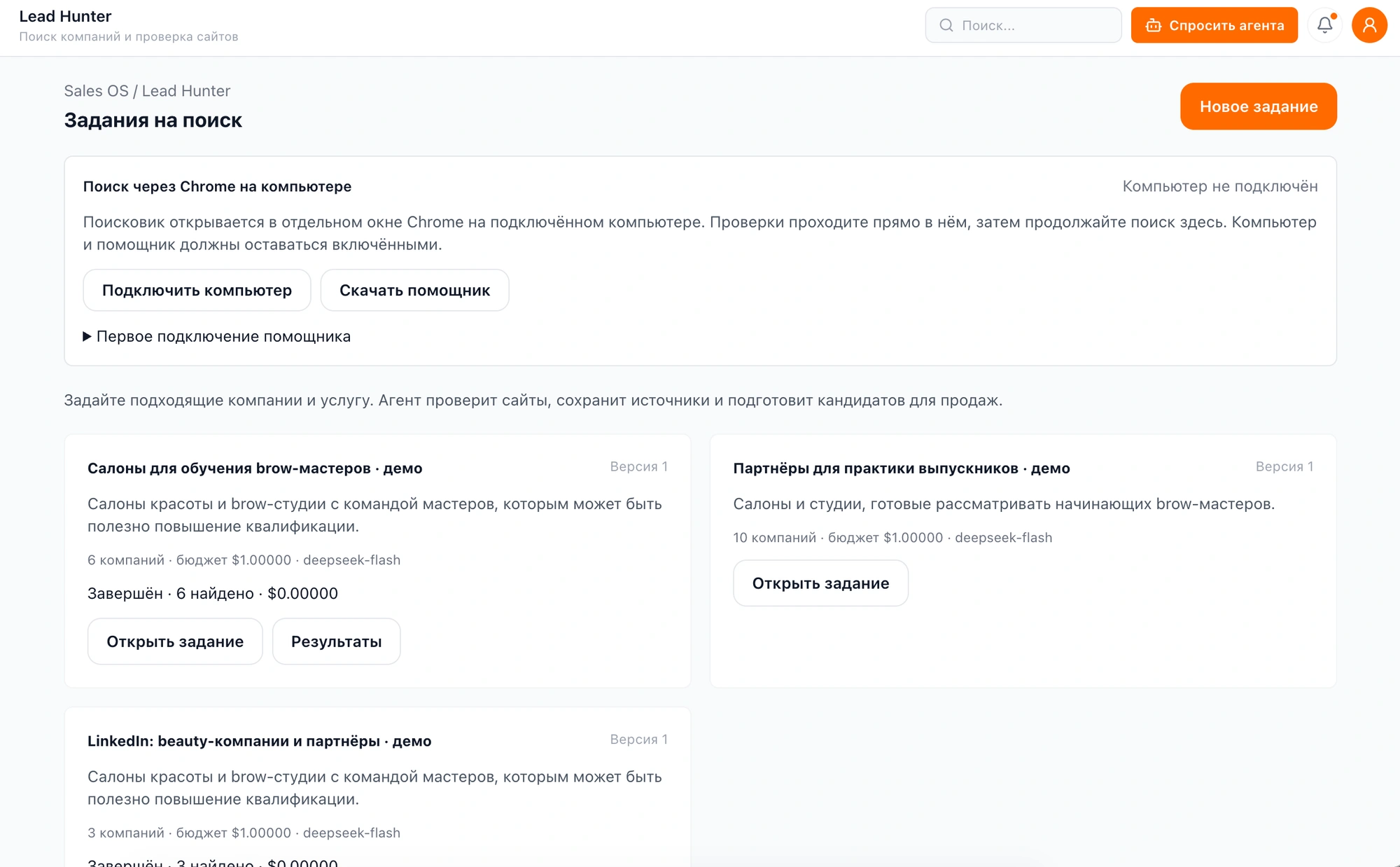Click the magnifier icon in the search box
The width and height of the screenshot is (1400, 867).
(x=946, y=25)
